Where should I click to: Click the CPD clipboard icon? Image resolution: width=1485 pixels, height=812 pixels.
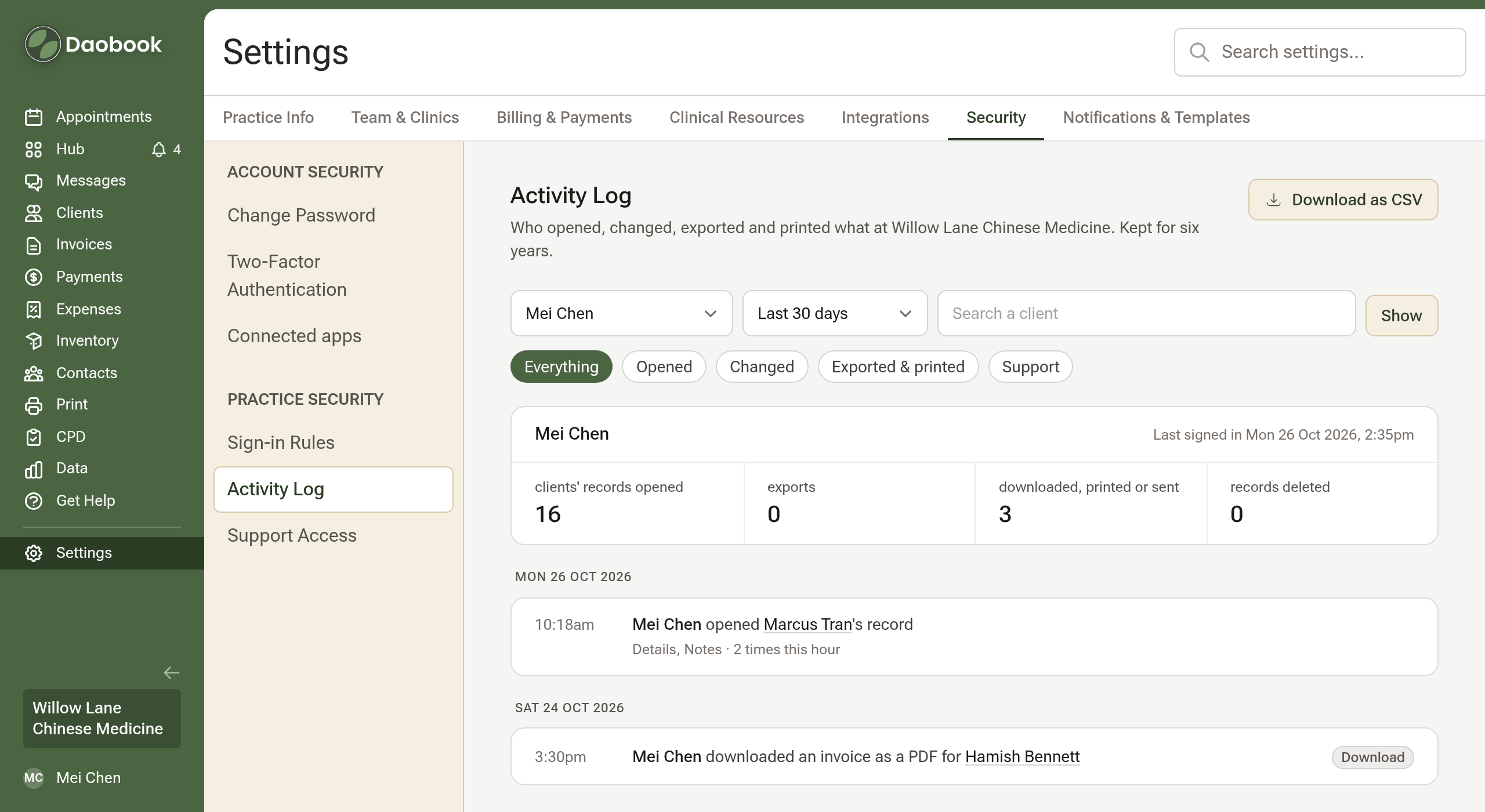(x=34, y=437)
